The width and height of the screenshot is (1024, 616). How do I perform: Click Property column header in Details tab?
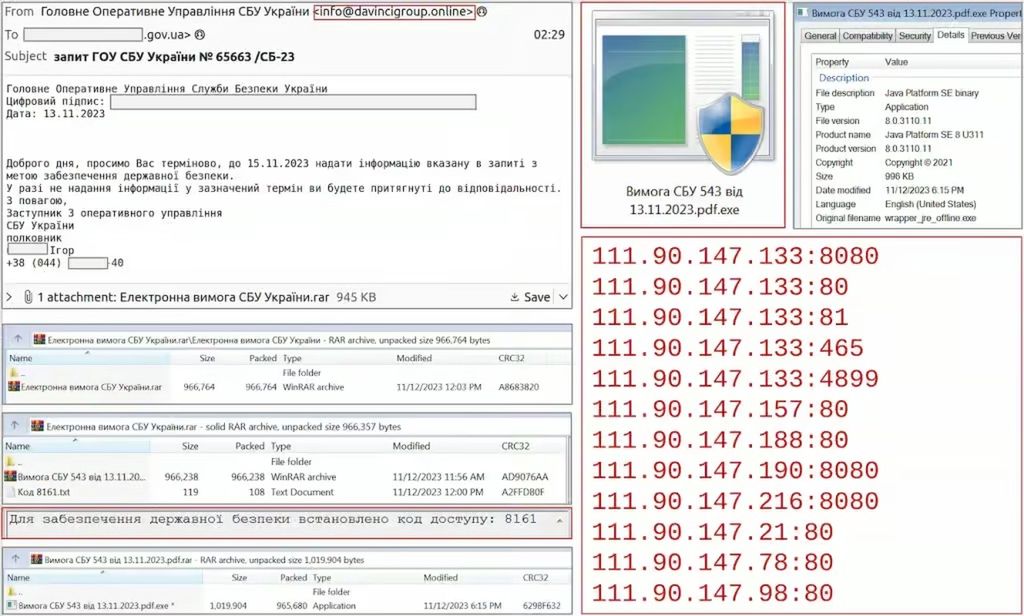(832, 62)
